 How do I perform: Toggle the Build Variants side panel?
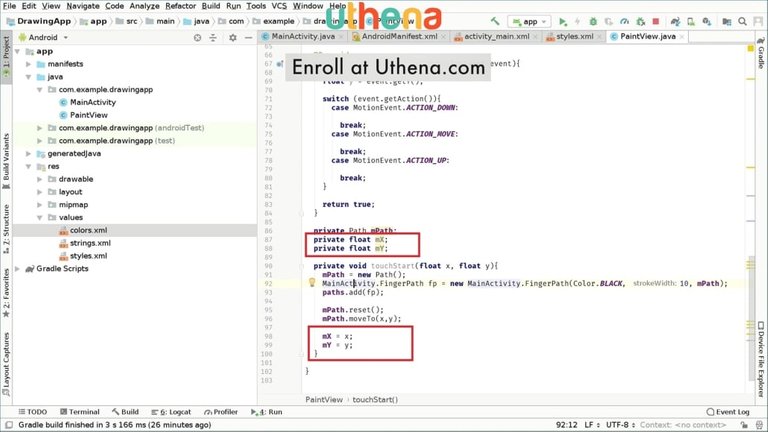coord(6,162)
